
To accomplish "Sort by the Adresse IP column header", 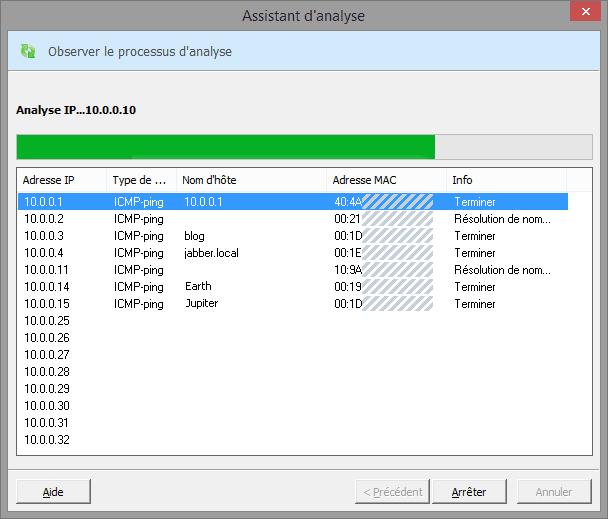I will [62, 180].
